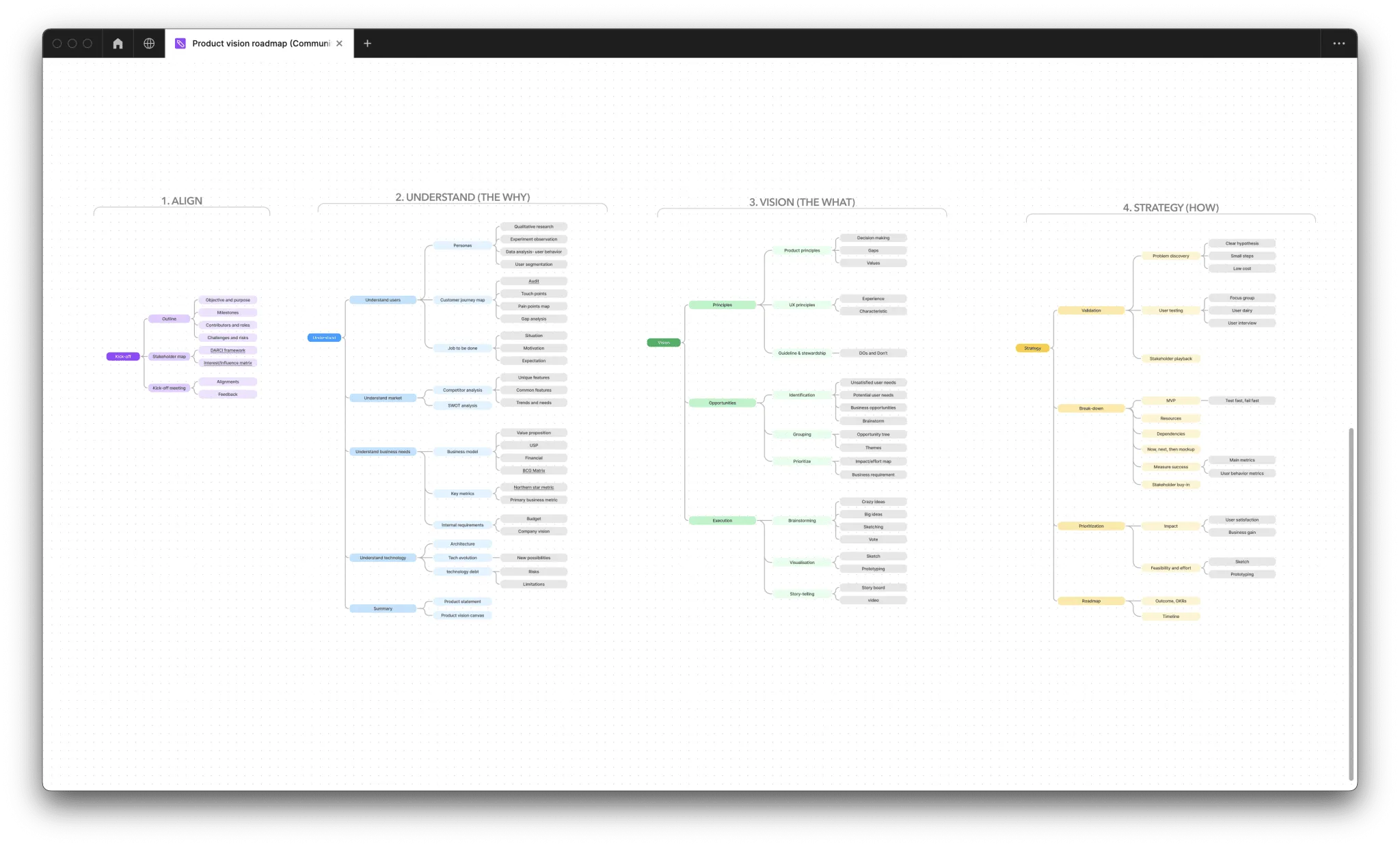The width and height of the screenshot is (1400, 847).
Task: Select the Crazy ideas node
Action: point(873,502)
